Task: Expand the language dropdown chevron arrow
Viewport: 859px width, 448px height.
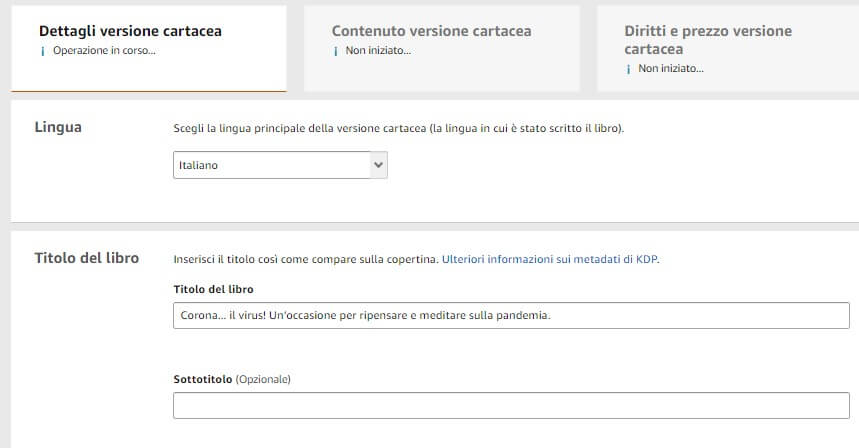Action: [x=377, y=165]
